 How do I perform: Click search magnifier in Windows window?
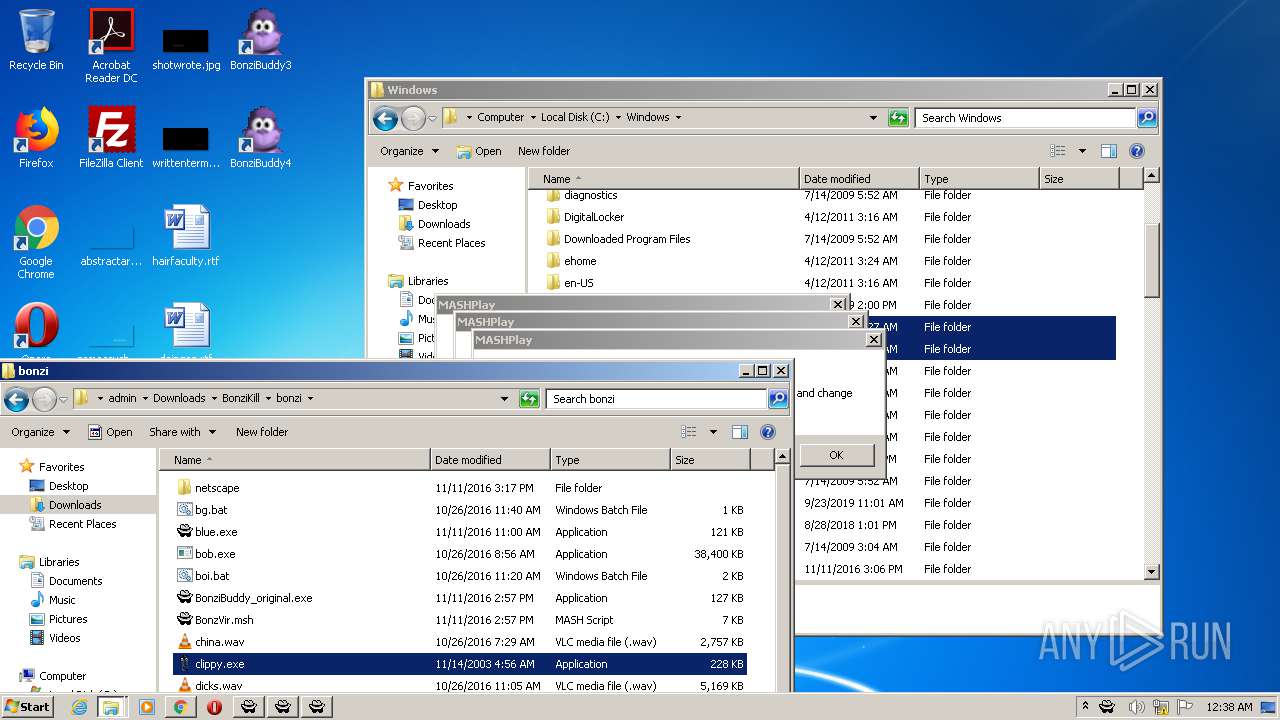tap(1147, 118)
